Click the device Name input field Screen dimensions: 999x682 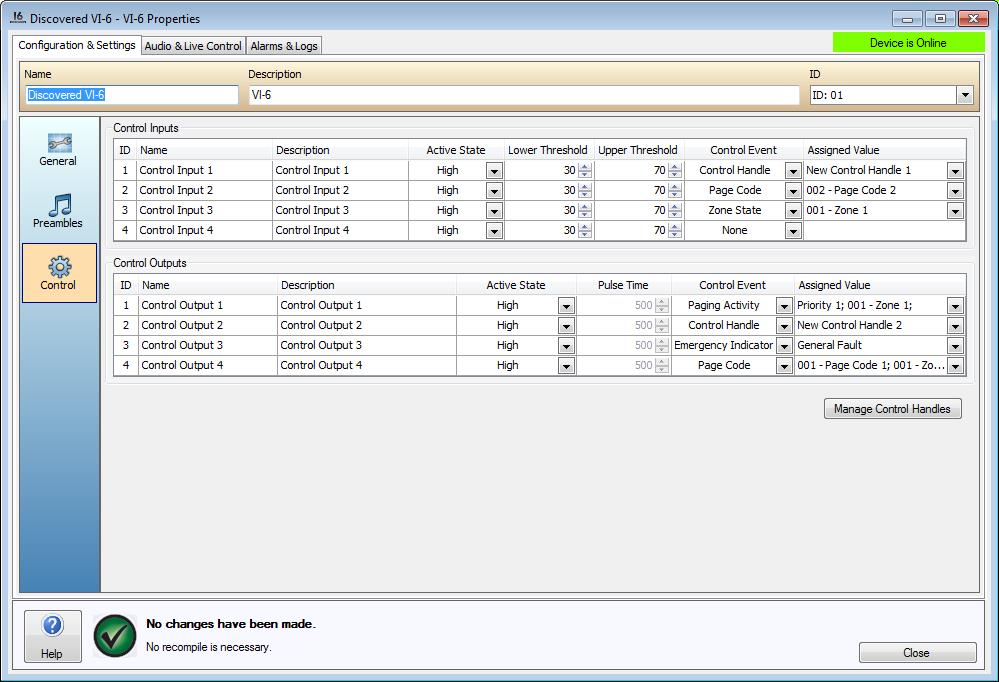click(x=132, y=95)
